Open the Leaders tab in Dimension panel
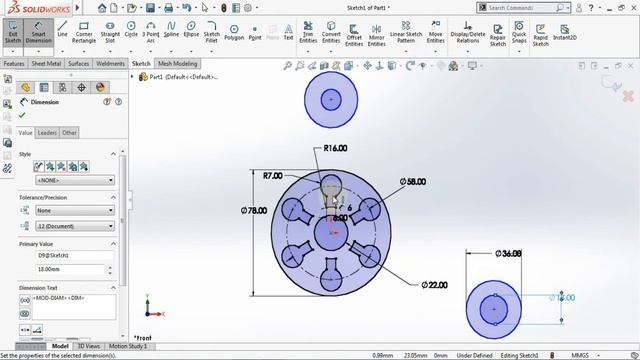Image resolution: width=640 pixels, height=360 pixels. (x=47, y=133)
